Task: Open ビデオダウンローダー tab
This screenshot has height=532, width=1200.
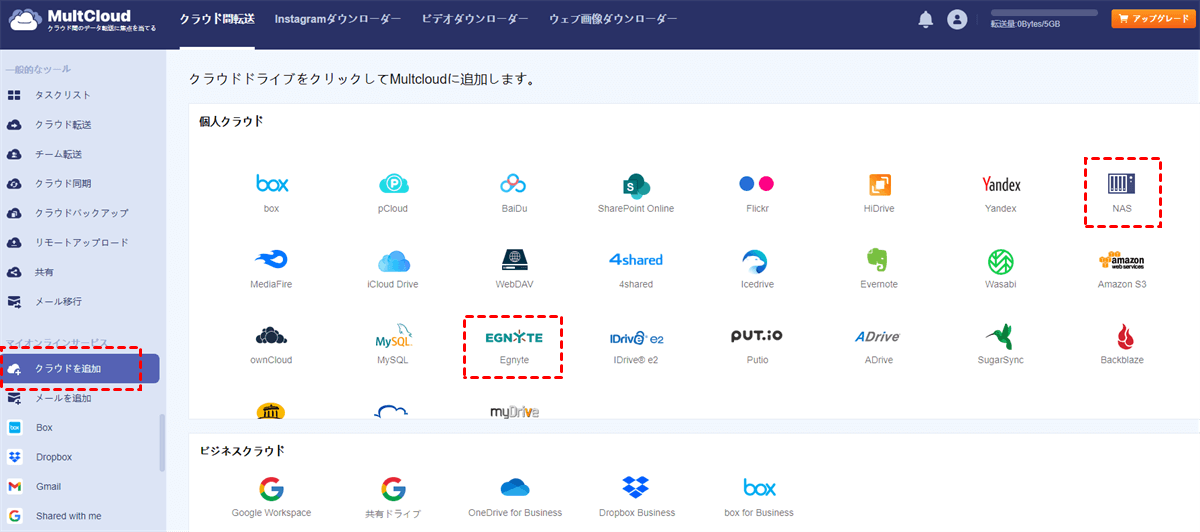Action: (475, 19)
